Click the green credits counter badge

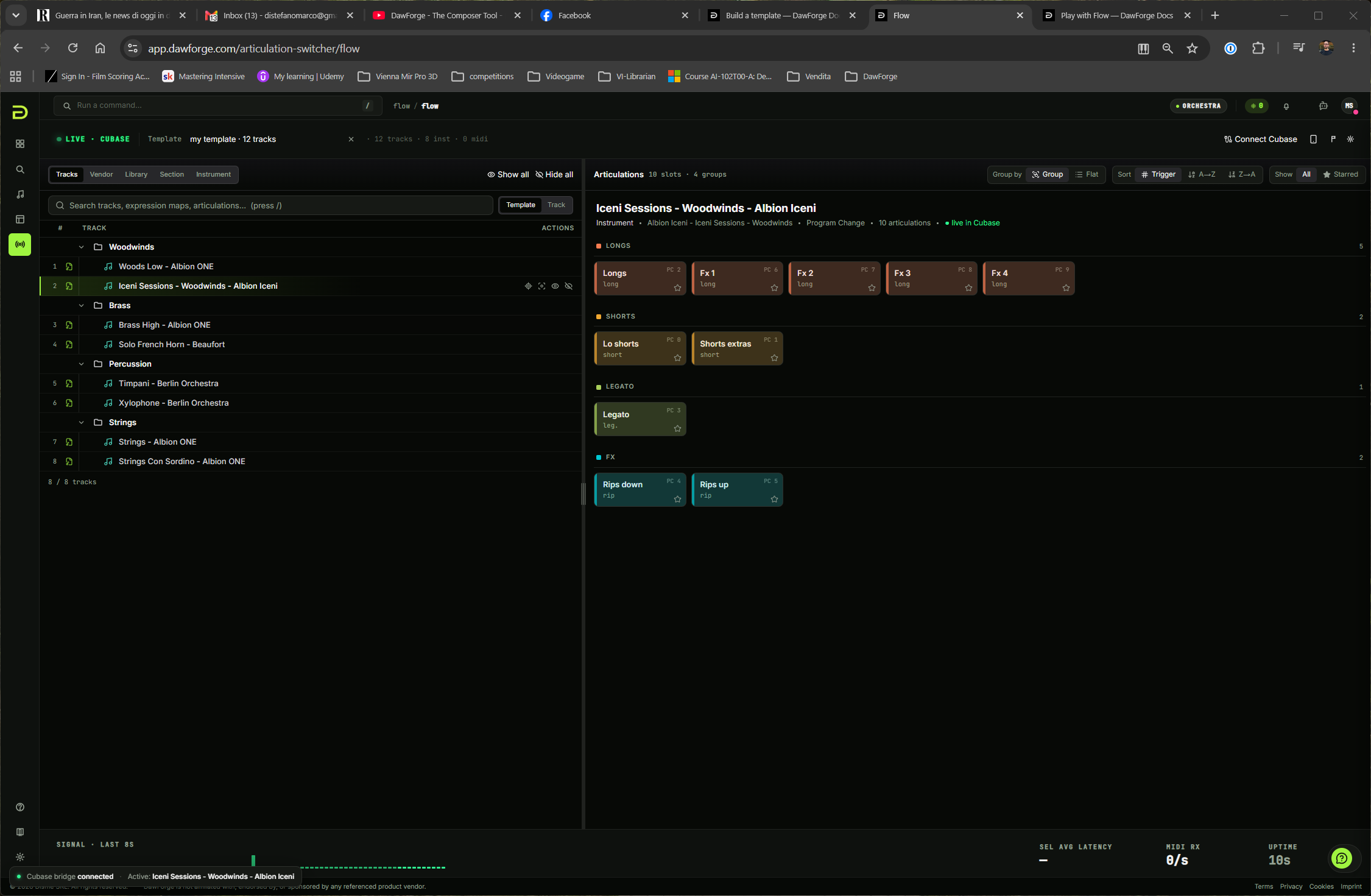coord(1257,106)
